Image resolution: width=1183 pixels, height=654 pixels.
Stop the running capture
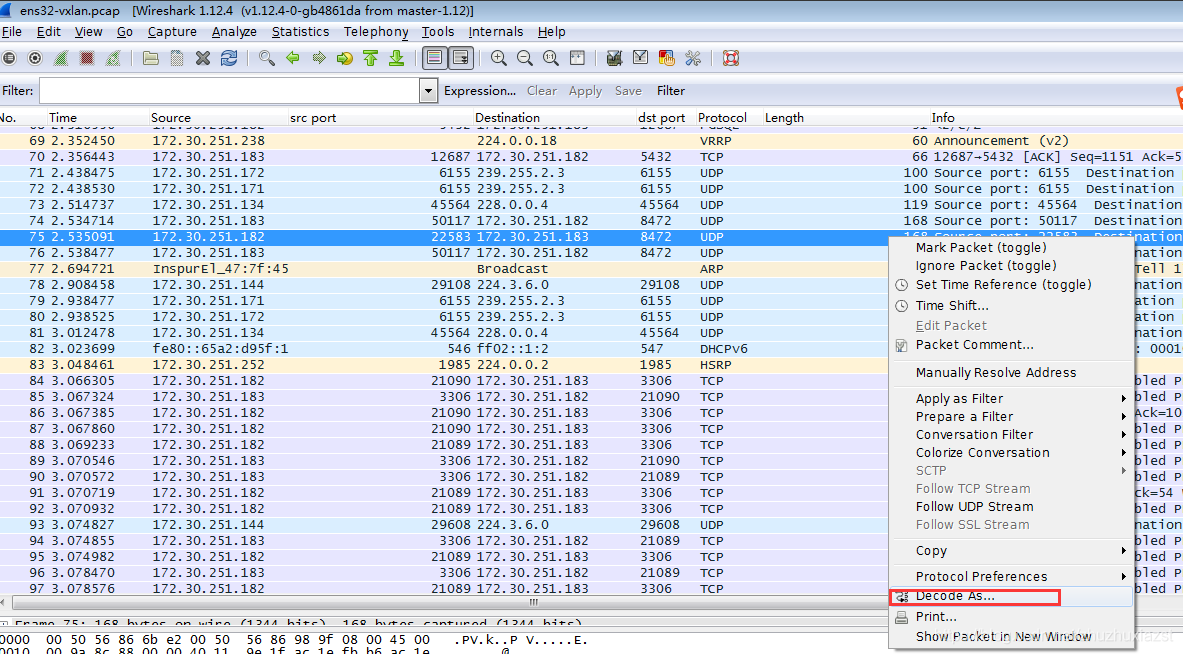pyautogui.click(x=87, y=58)
